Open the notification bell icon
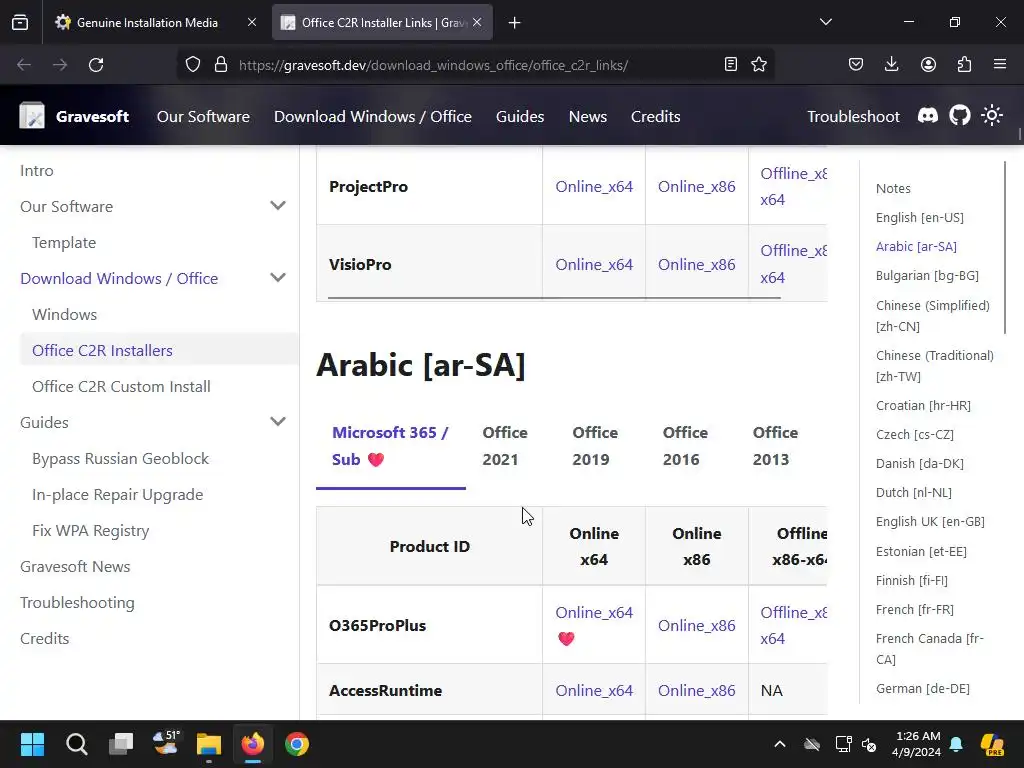This screenshot has width=1024, height=768. pos(956,744)
